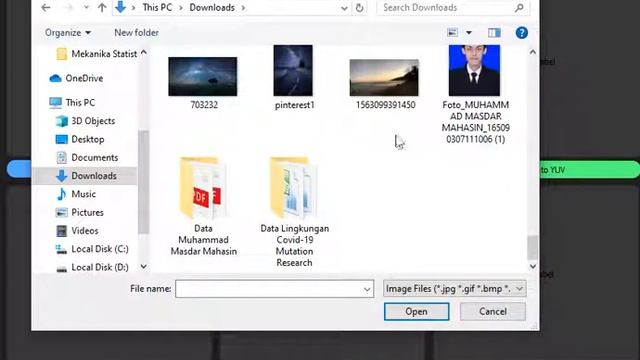The height and width of the screenshot is (360, 640).
Task: Select This PC in the address path
Action: click(x=157, y=7)
